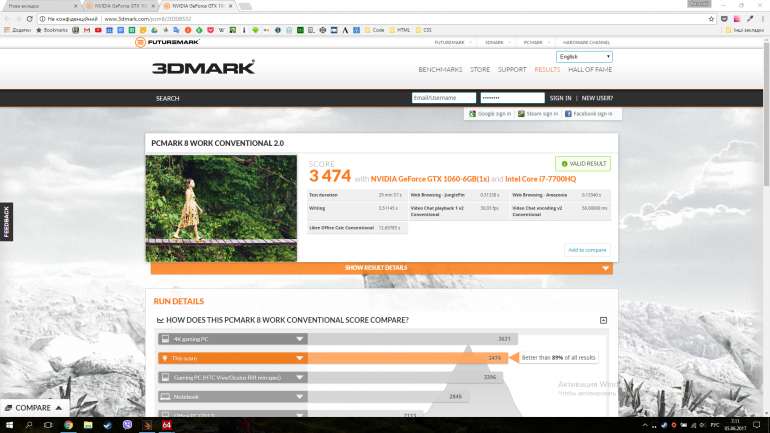Click New User link

point(597,98)
